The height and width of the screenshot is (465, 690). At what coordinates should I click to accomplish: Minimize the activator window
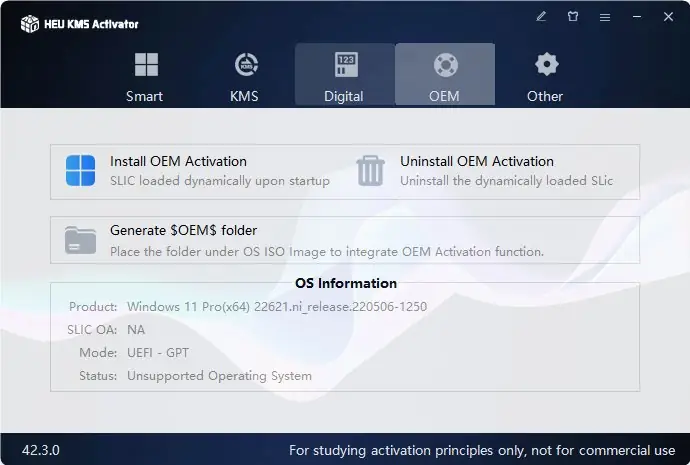pos(637,17)
